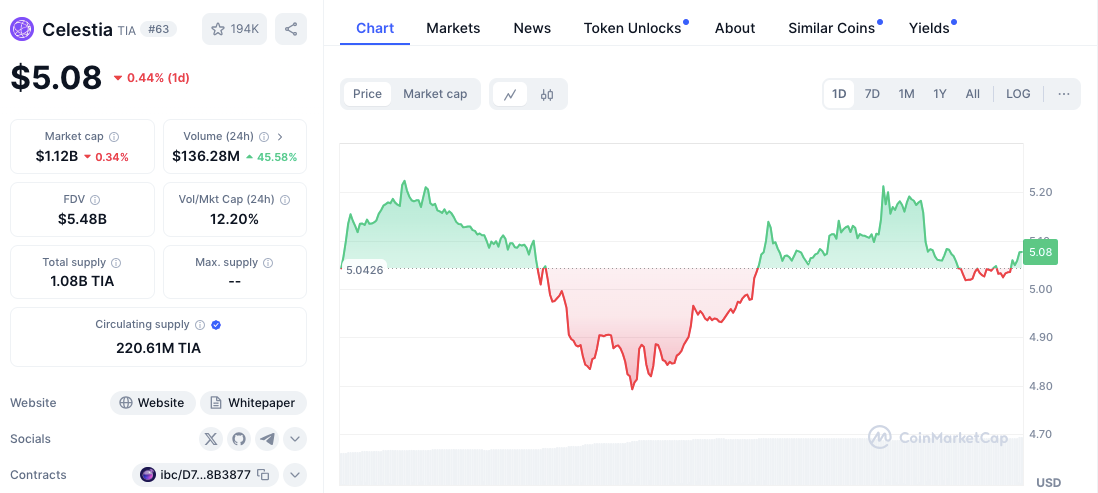The width and height of the screenshot is (1098, 493).
Task: Click the 0.44% (1d) price change
Action: pos(151,78)
